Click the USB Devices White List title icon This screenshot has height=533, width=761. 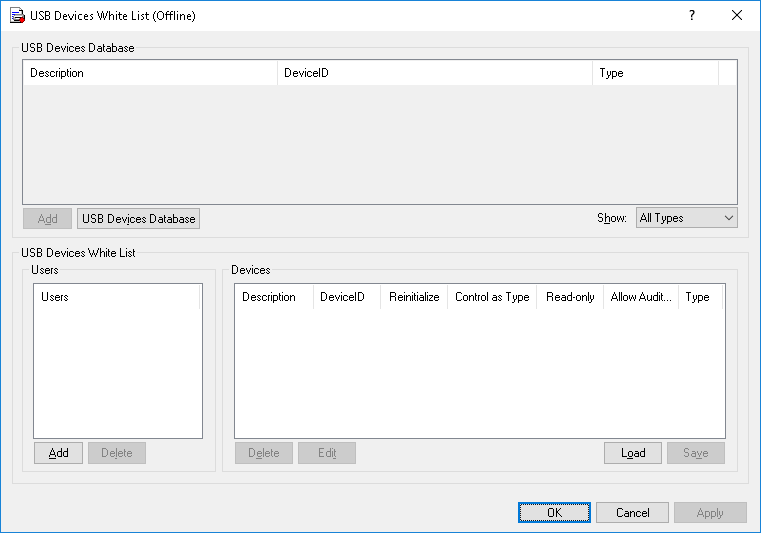click(x=17, y=16)
